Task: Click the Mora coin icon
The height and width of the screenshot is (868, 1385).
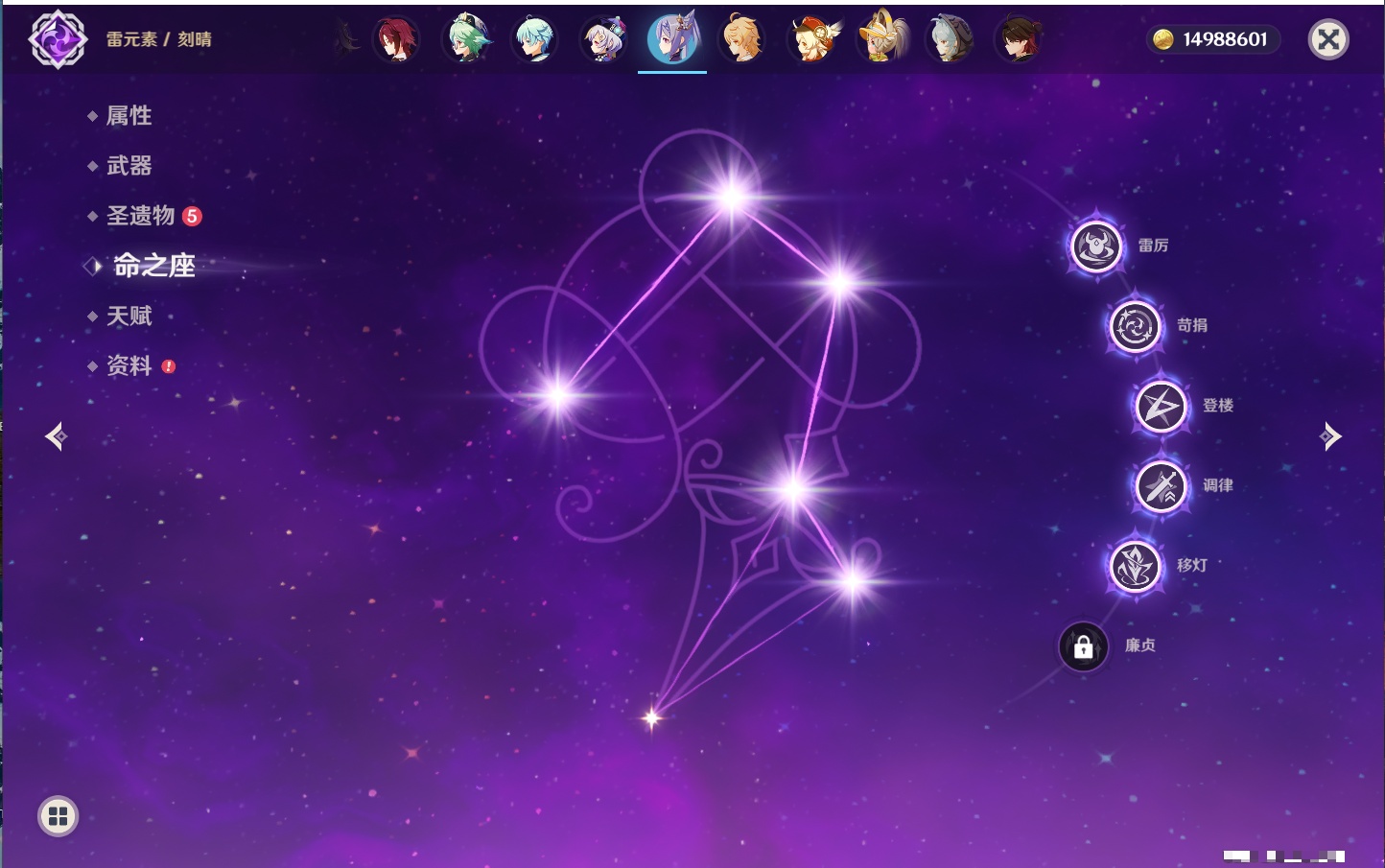Action: point(1162,39)
